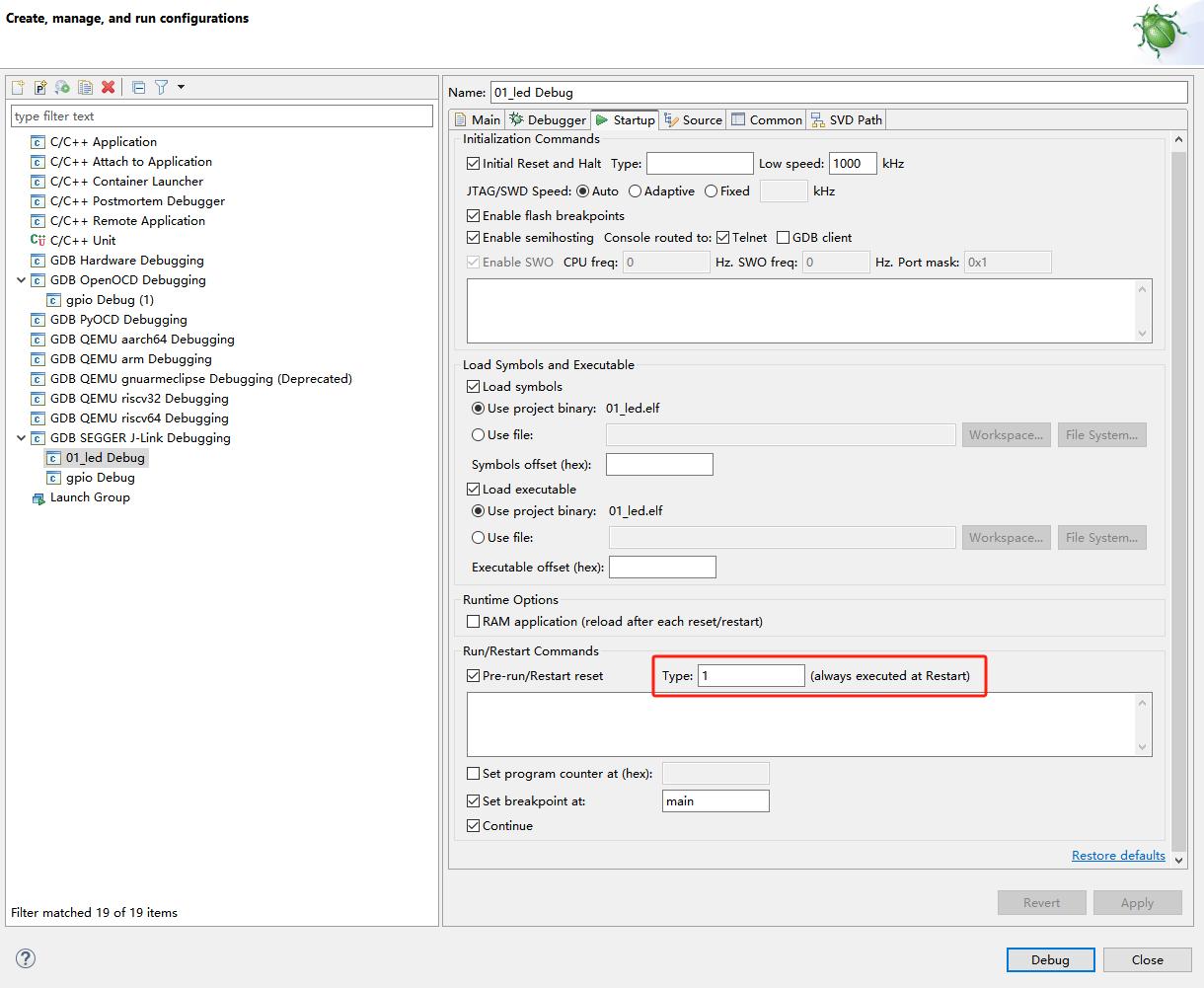Select C/C++ Remote Application
Screen dimensions: 1204x988
point(127,221)
